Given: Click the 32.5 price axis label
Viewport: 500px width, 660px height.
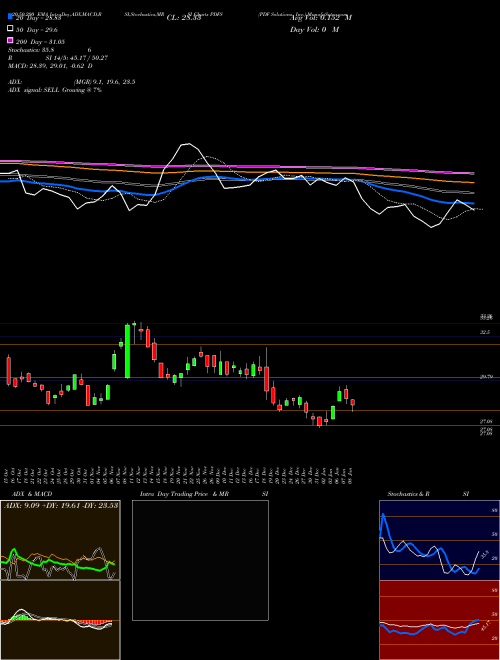Looking at the screenshot, I should point(485,332).
